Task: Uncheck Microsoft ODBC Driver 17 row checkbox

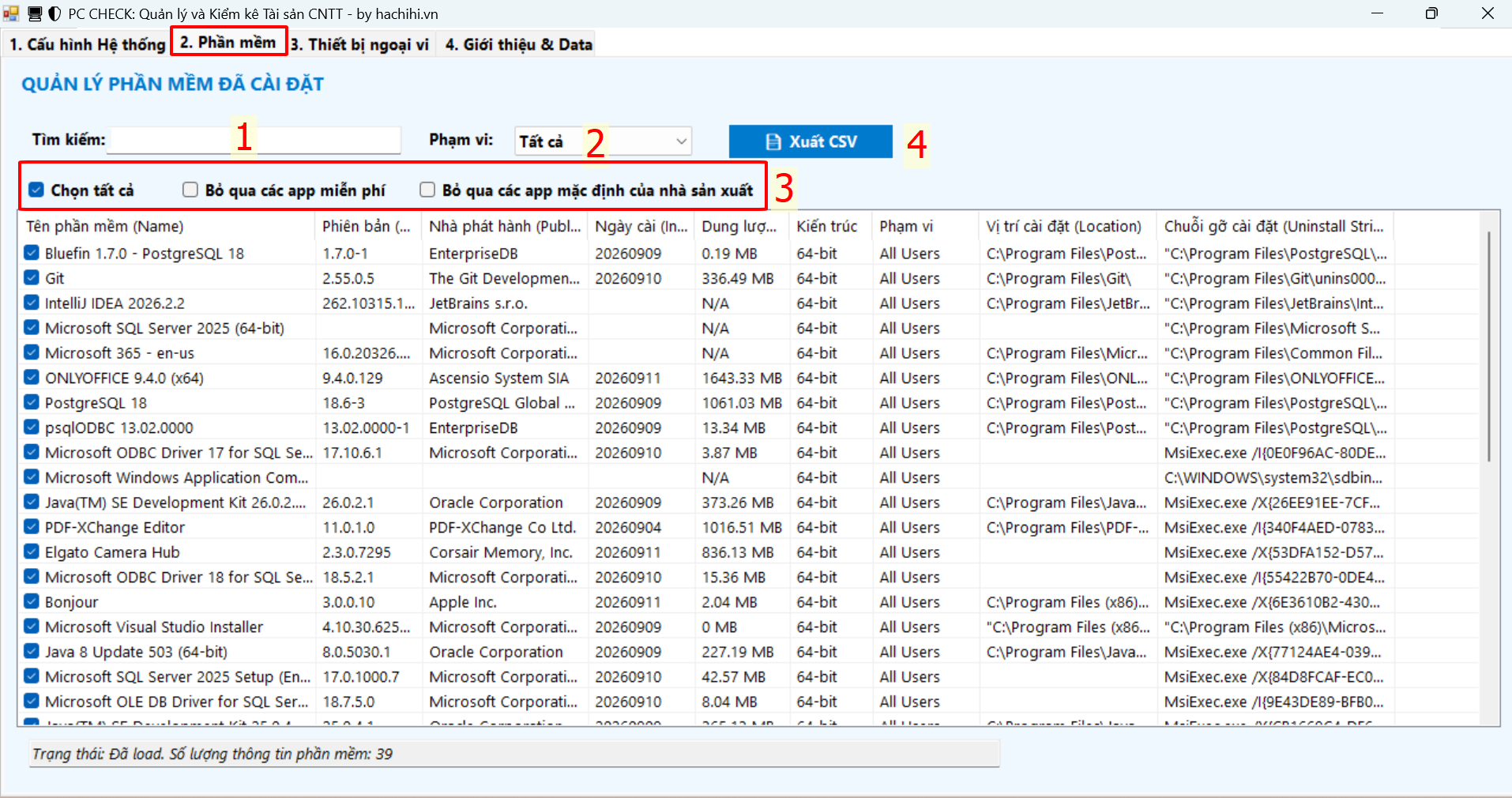Action: 32,453
